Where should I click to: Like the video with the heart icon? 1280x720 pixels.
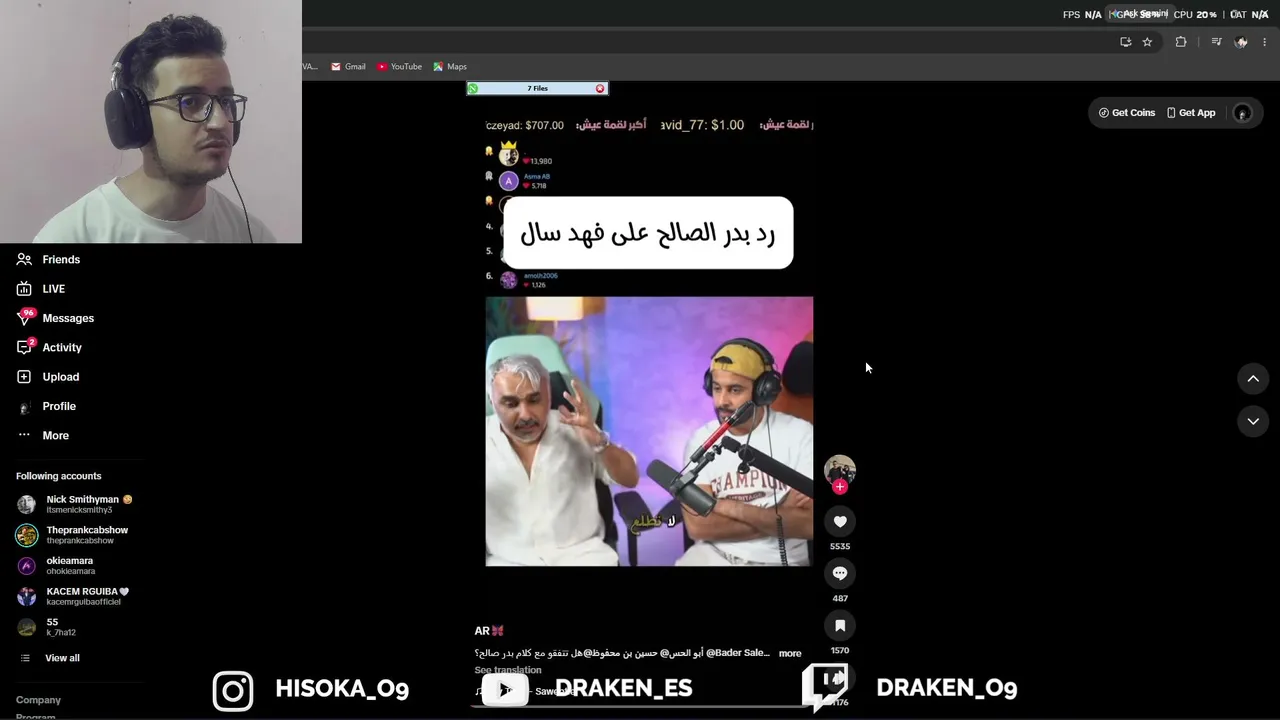pos(840,521)
